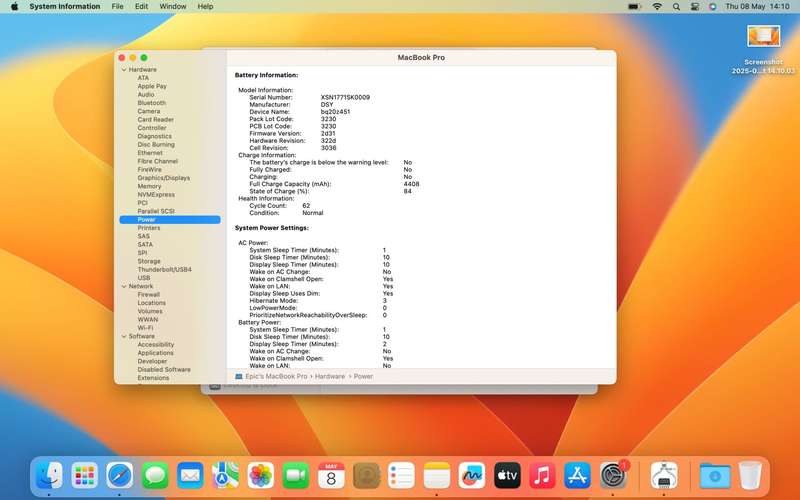Collapse the Hardware section

pyautogui.click(x=124, y=69)
